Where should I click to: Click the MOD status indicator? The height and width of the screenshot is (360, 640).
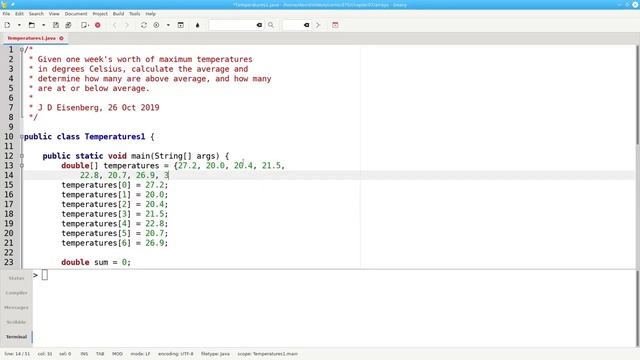pyautogui.click(x=117, y=354)
